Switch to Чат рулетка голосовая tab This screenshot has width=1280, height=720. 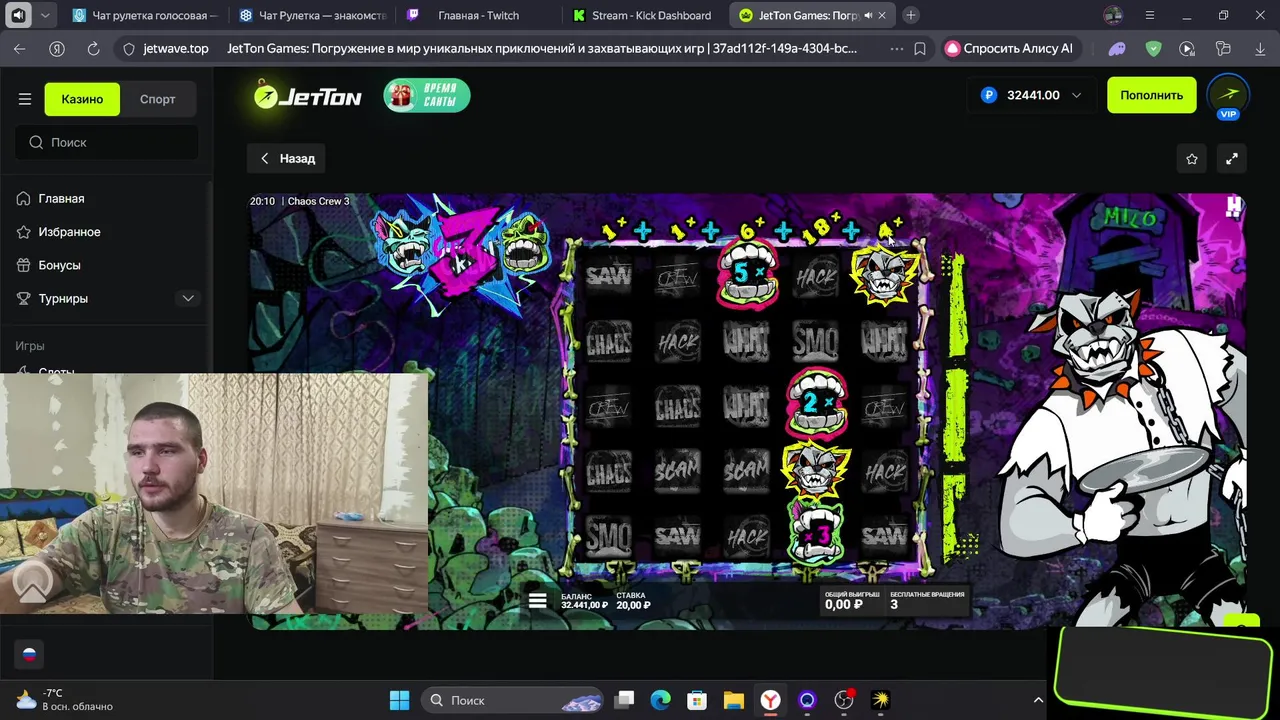(145, 16)
